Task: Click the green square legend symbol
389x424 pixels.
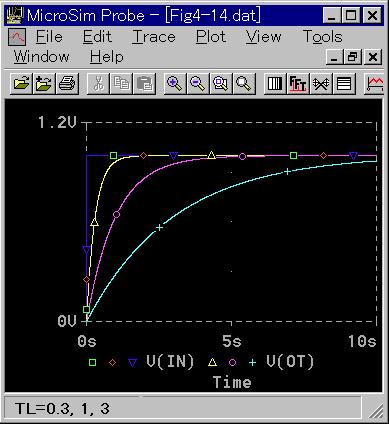Action: tap(92, 362)
